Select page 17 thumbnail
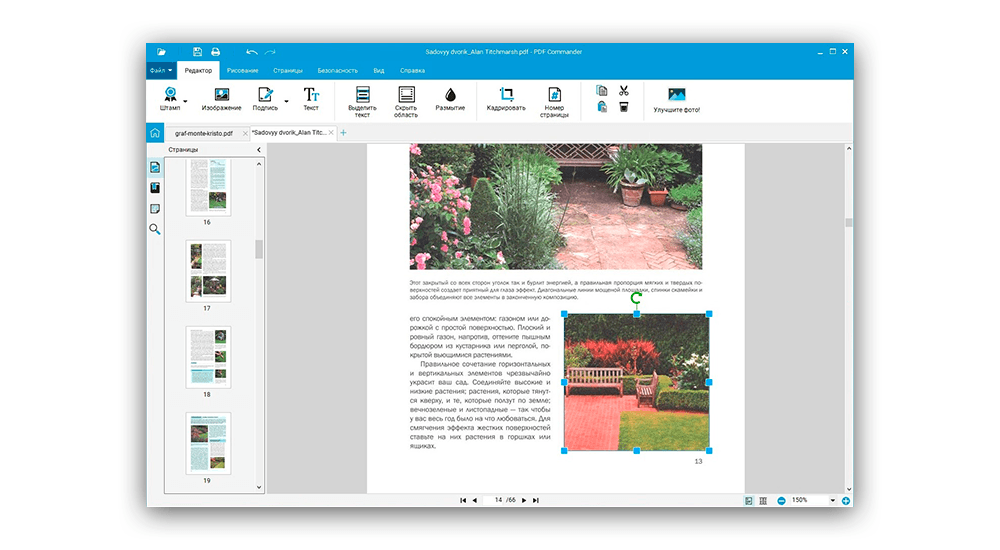Screen dimensions: 1000x550 [207, 271]
